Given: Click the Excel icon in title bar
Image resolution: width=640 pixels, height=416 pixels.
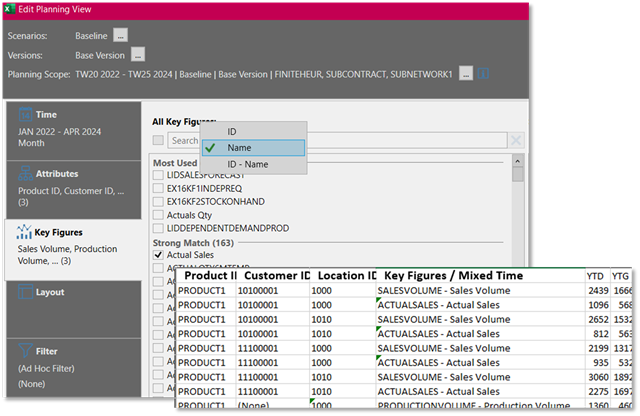Looking at the screenshot, I should [10, 9].
